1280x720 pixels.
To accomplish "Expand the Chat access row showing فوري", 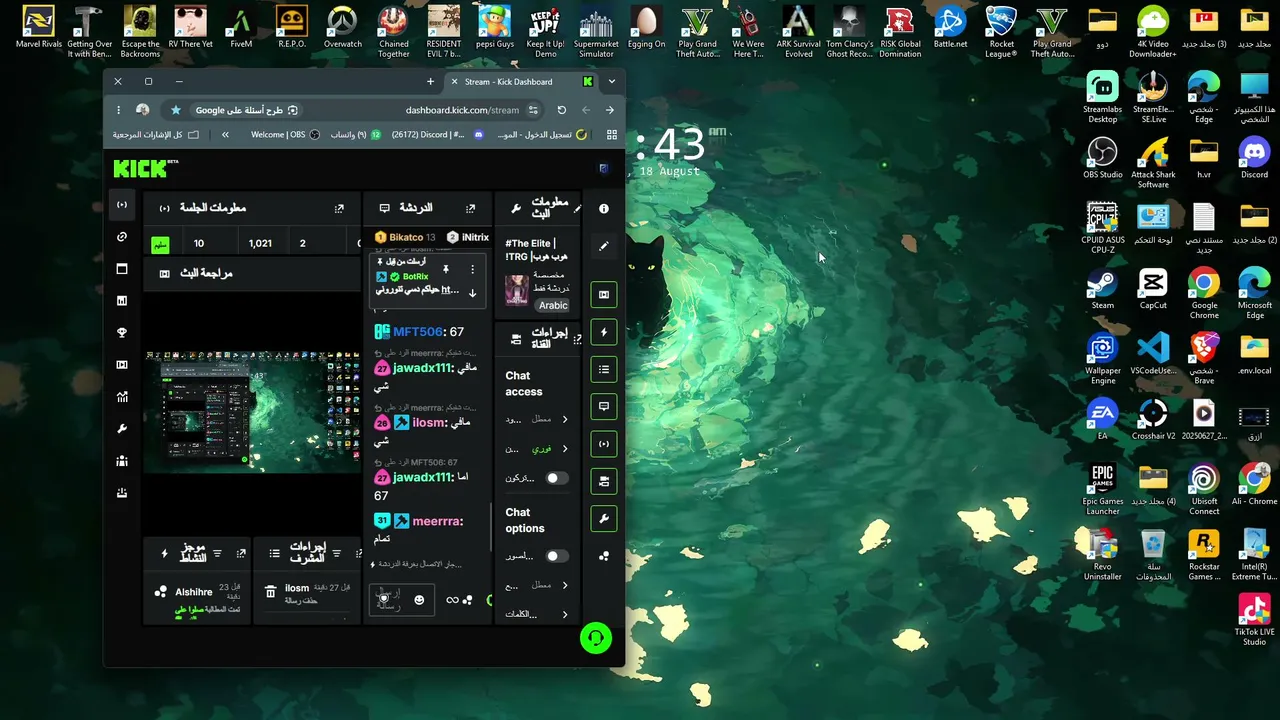I will coord(537,449).
